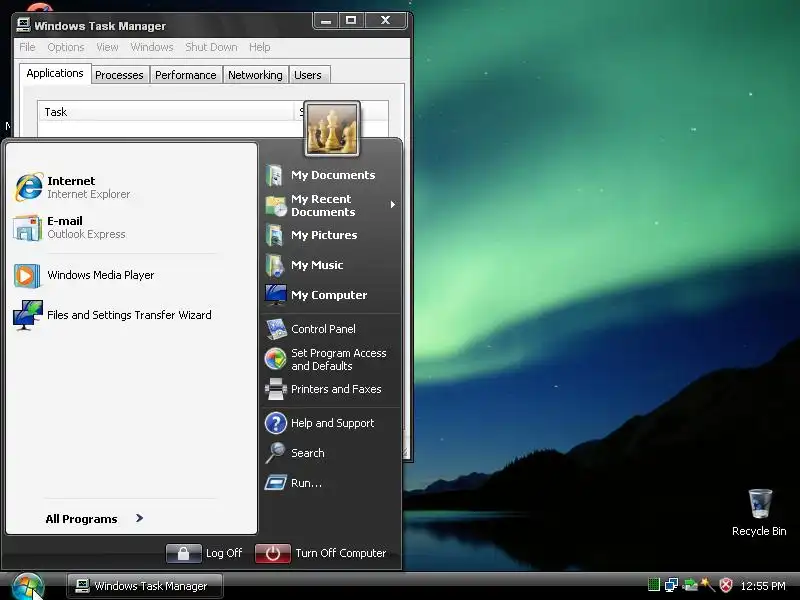Open the View menu in Task Manager
This screenshot has height=600, width=800.
107,47
